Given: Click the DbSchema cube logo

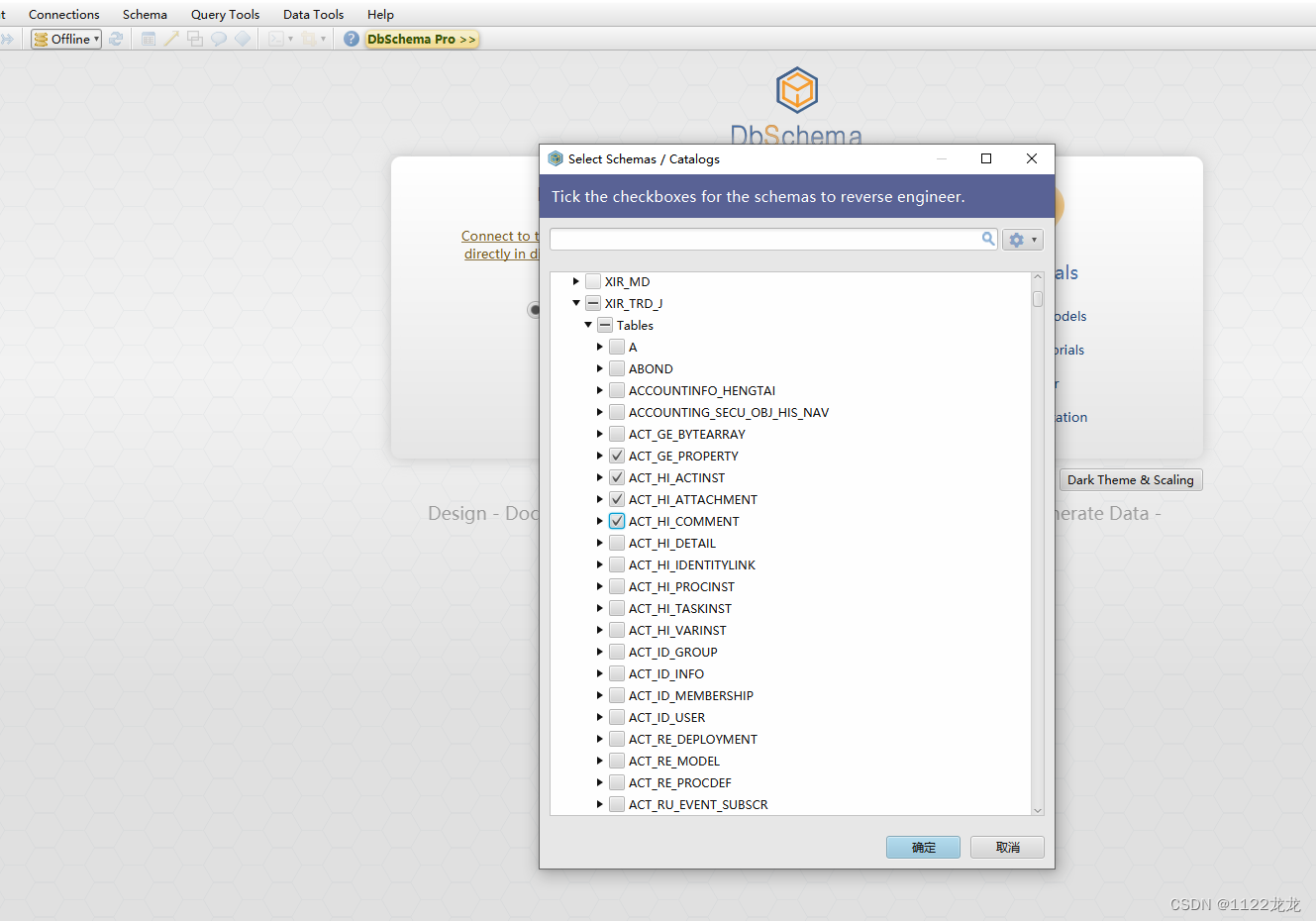Looking at the screenshot, I should 797,90.
